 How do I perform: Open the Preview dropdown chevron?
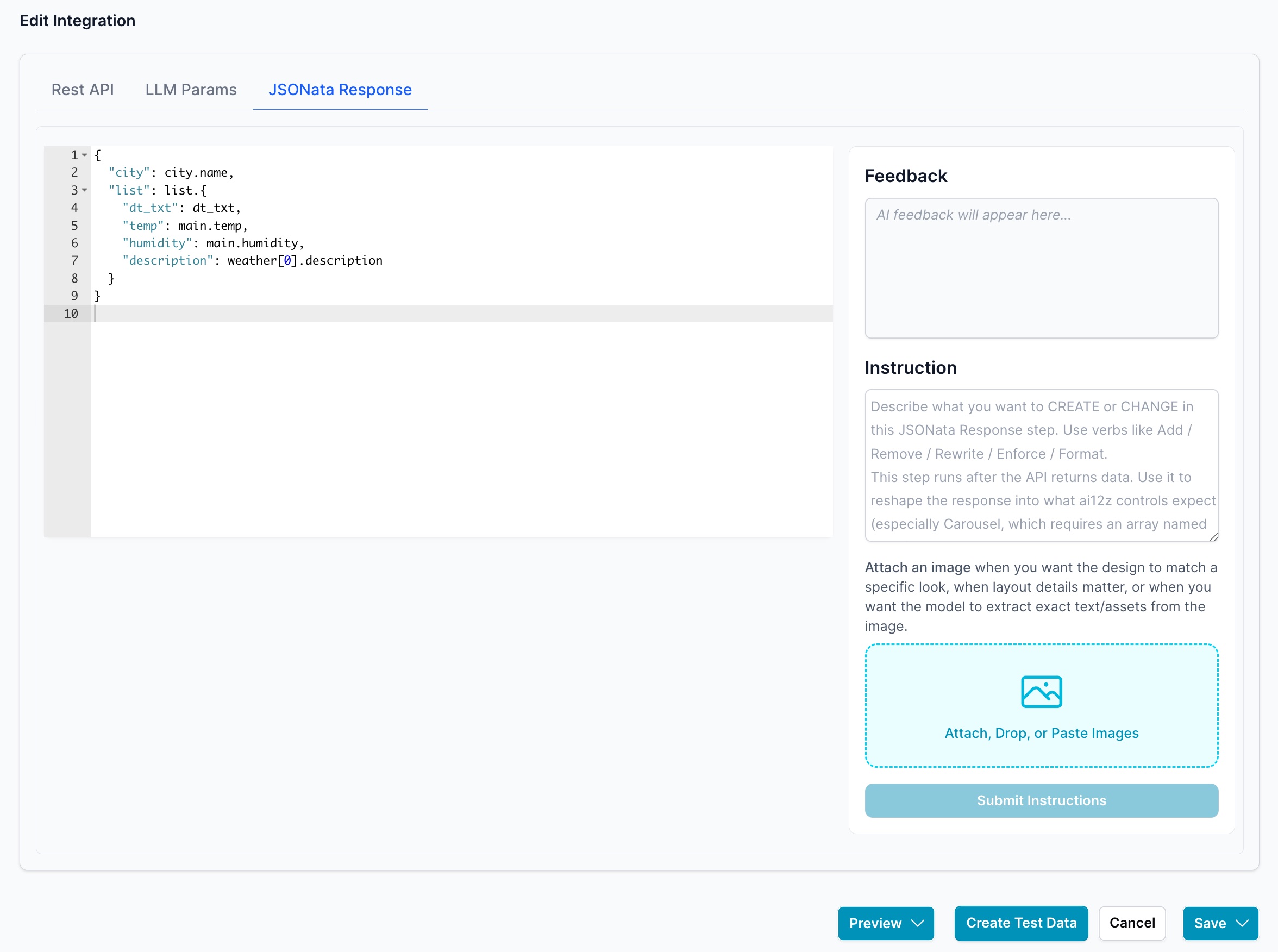point(918,923)
